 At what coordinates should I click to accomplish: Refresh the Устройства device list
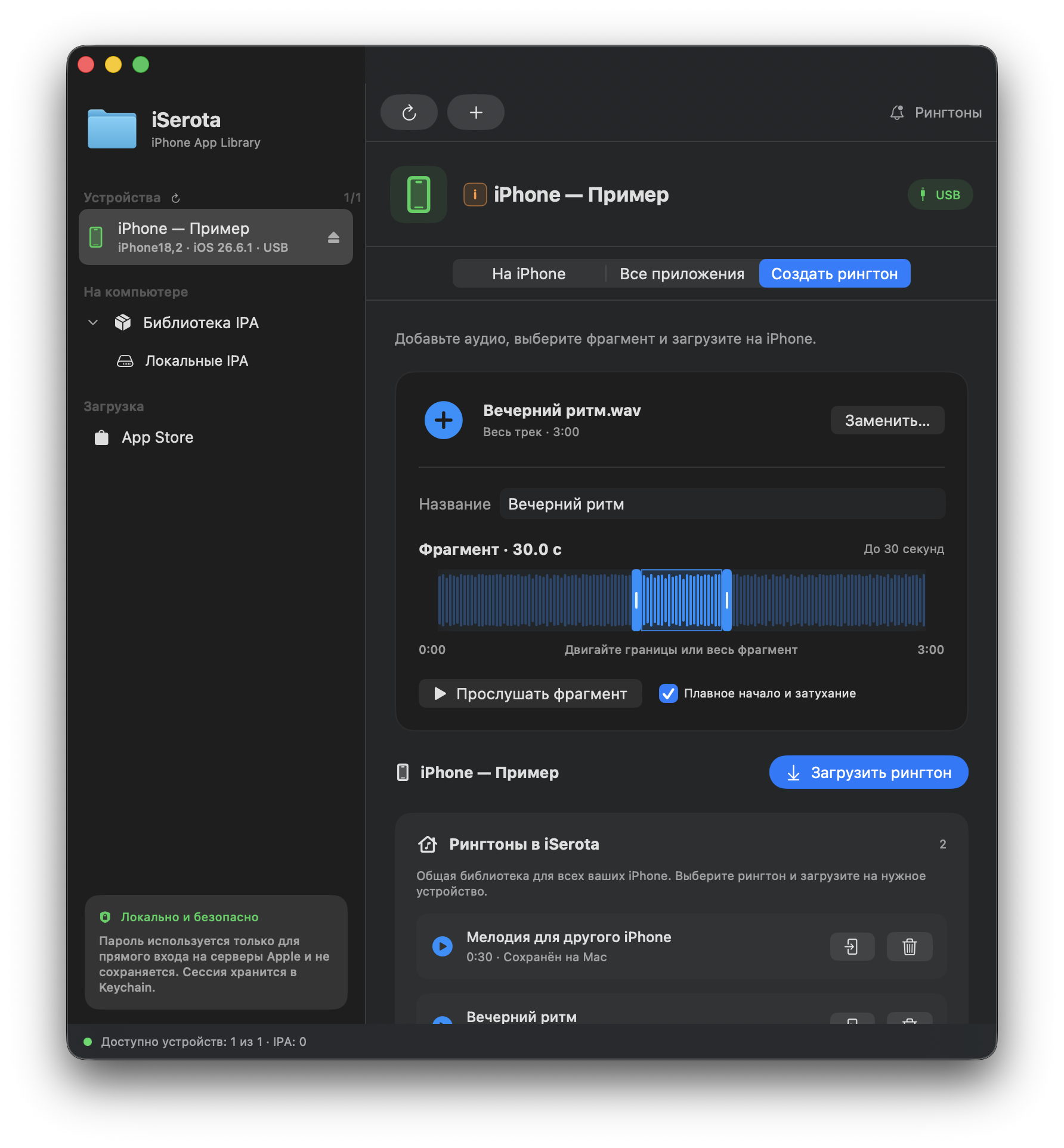tap(176, 198)
